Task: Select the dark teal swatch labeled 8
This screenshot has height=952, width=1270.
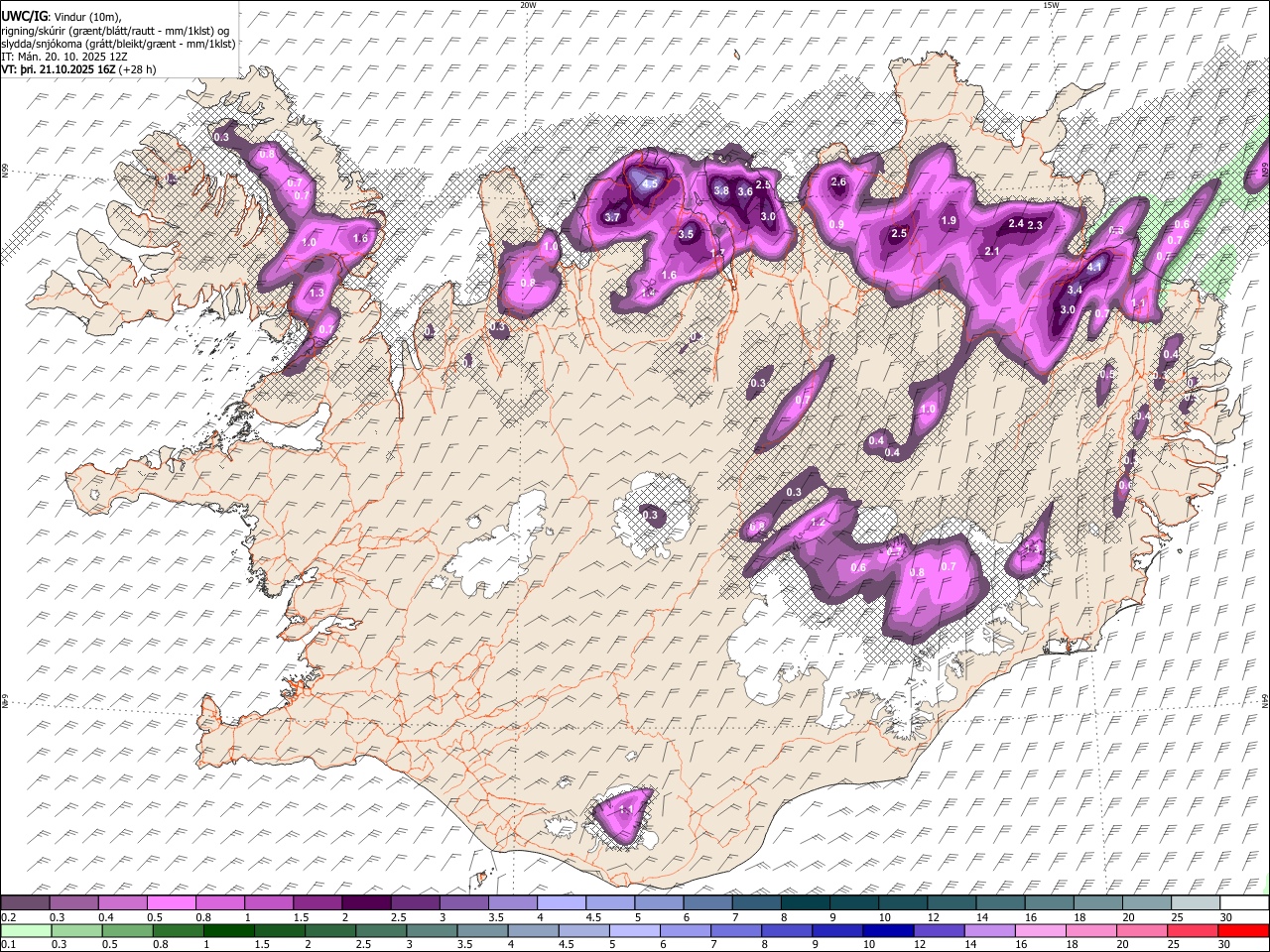Action: click(x=805, y=902)
